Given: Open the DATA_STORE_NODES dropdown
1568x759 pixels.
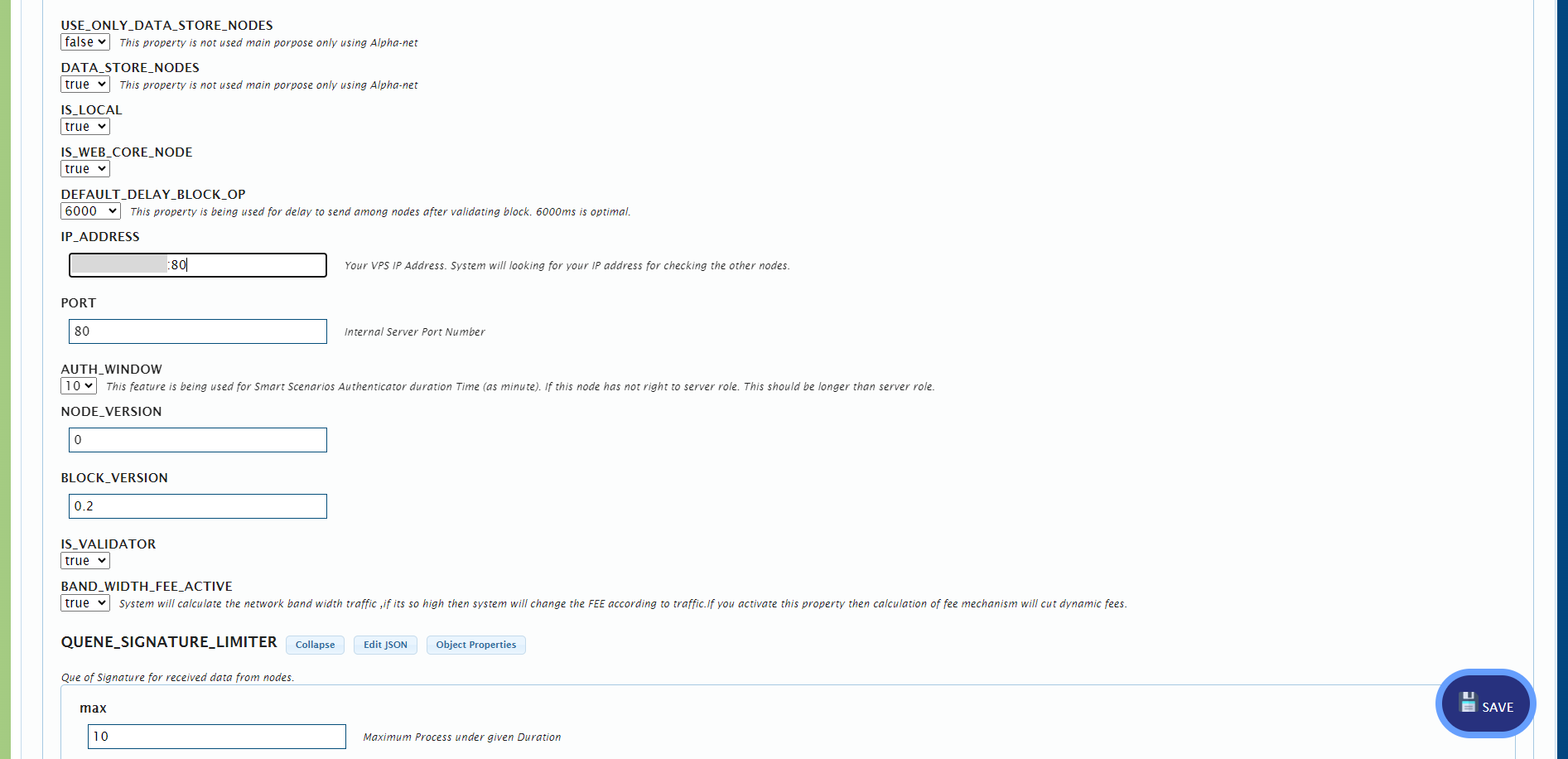Looking at the screenshot, I should 85,85.
